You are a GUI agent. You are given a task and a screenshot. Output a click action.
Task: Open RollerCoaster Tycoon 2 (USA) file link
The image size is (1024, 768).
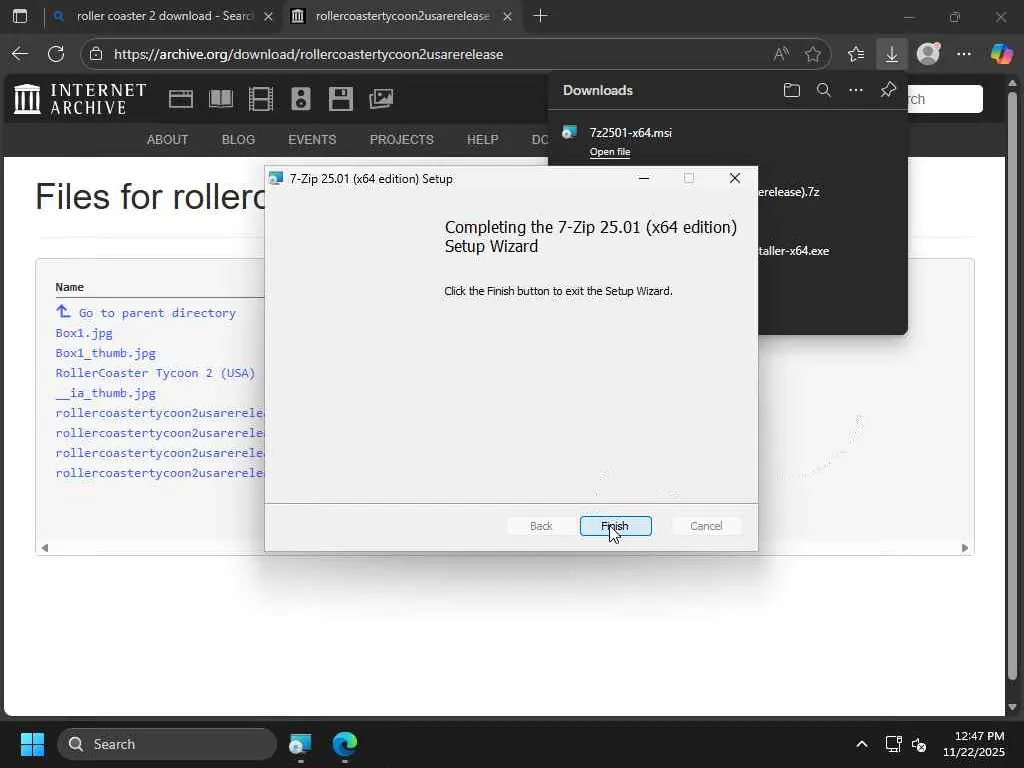click(155, 373)
